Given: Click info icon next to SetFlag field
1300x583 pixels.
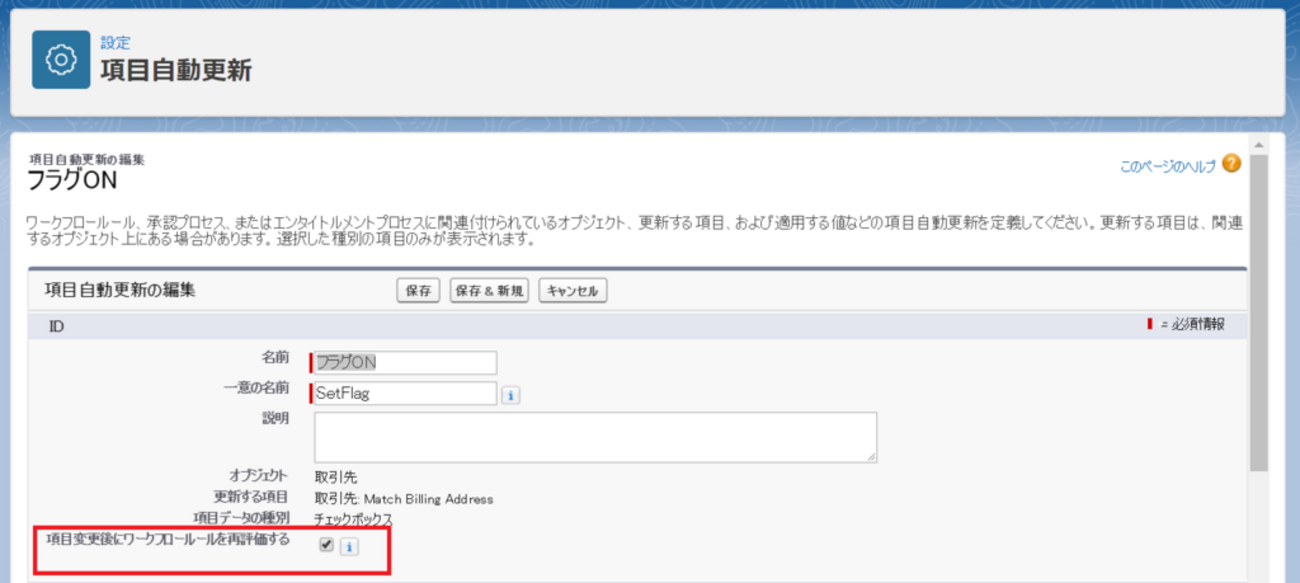Looking at the screenshot, I should point(509,395).
